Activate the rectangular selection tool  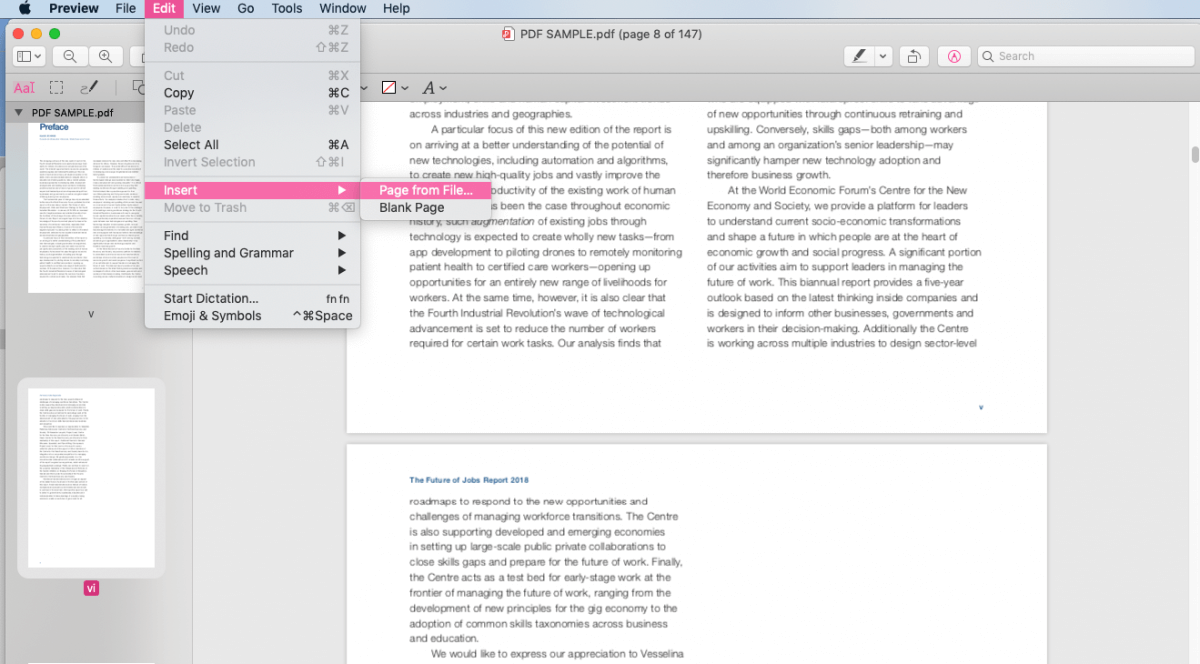click(x=57, y=87)
